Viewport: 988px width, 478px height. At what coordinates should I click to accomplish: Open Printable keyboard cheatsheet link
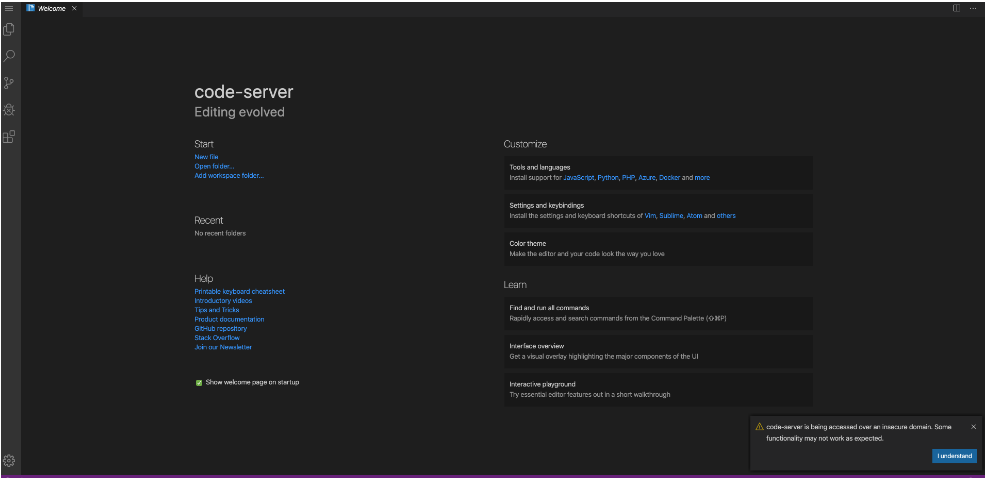[x=239, y=292]
